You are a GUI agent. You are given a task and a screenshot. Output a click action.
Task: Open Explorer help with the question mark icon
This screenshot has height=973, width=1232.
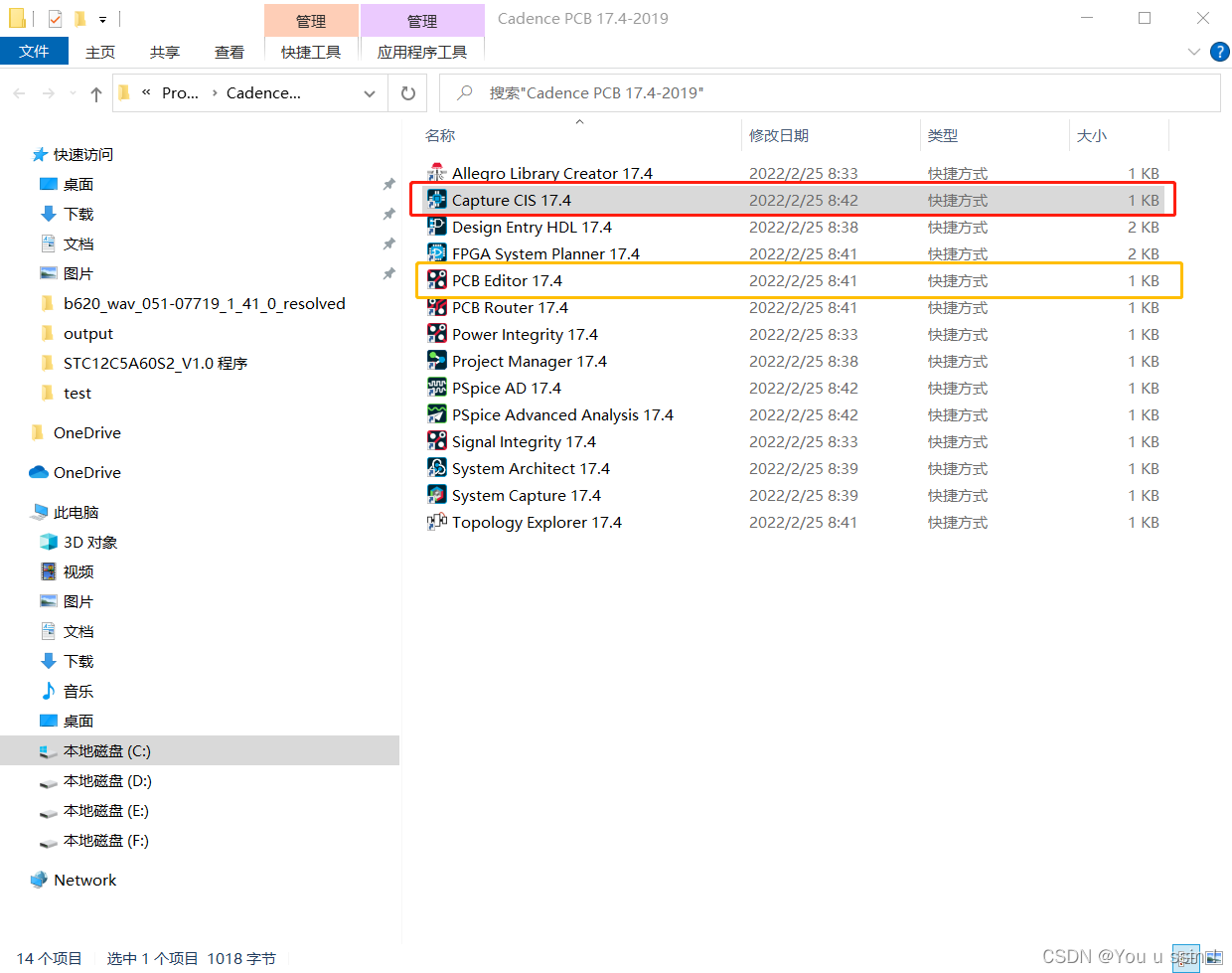click(1220, 52)
